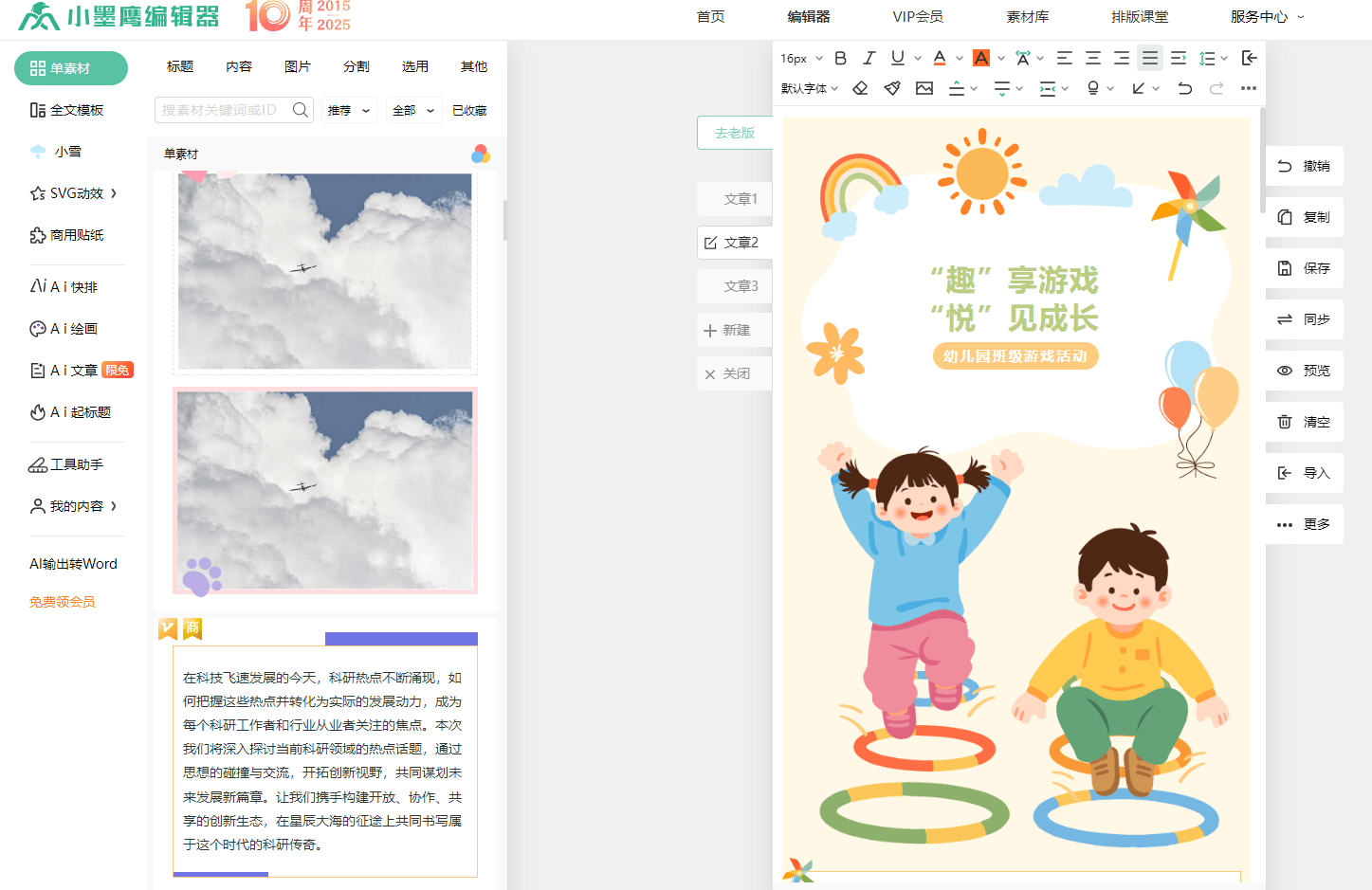Toggle bold text formatting
The image size is (1372, 890).
pos(840,59)
